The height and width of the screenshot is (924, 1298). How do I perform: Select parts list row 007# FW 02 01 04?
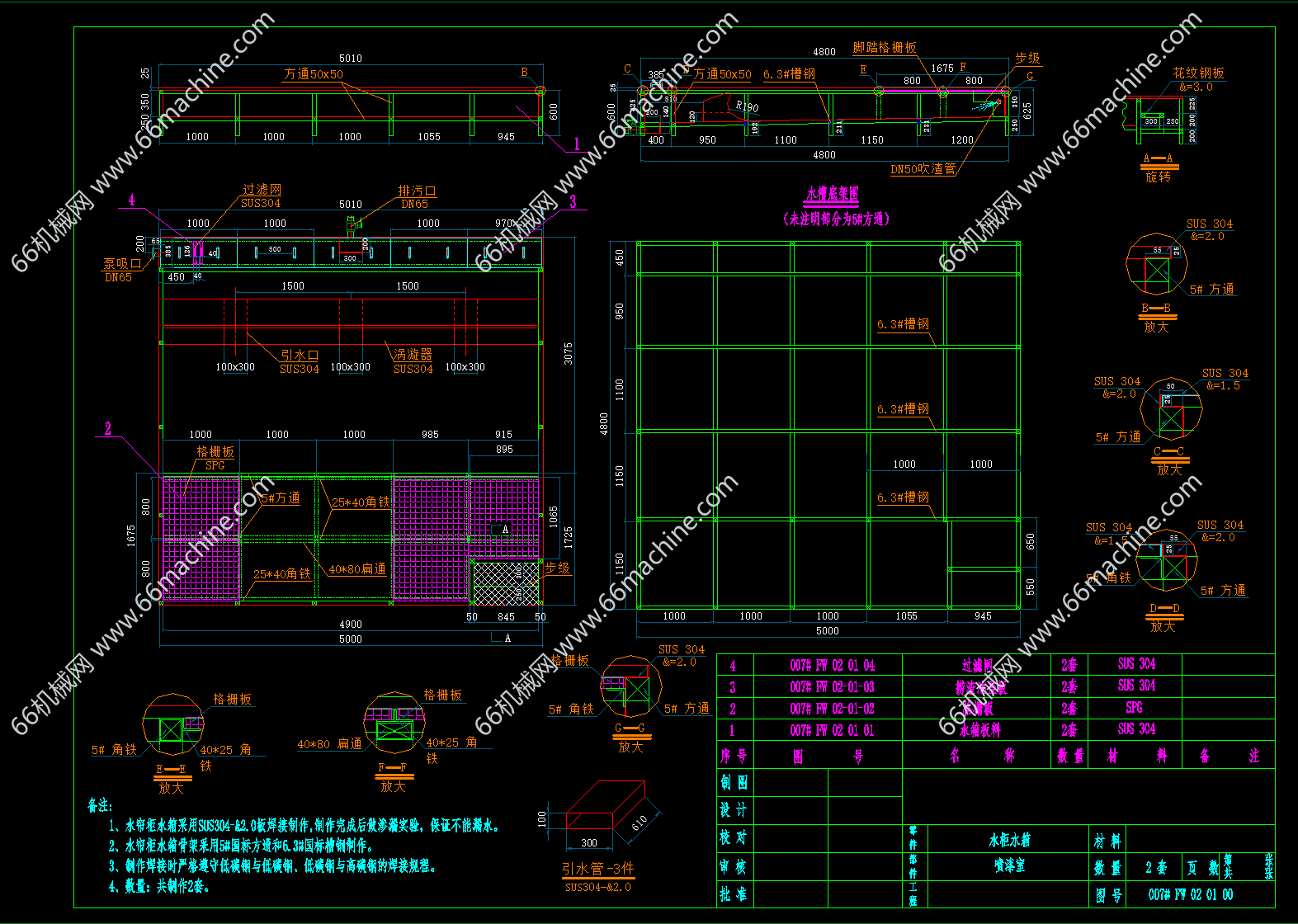(832, 665)
